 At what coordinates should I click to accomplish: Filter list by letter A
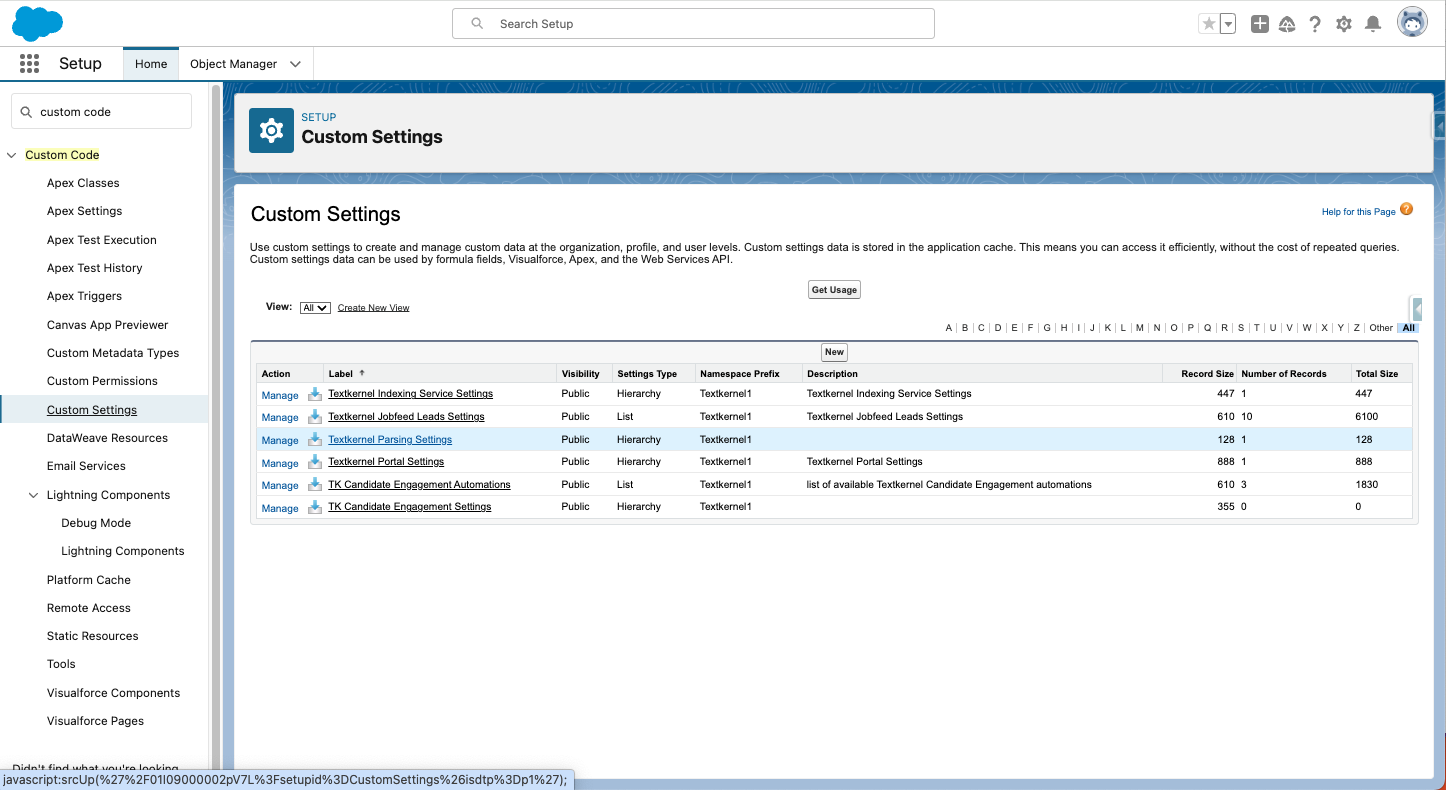[949, 328]
